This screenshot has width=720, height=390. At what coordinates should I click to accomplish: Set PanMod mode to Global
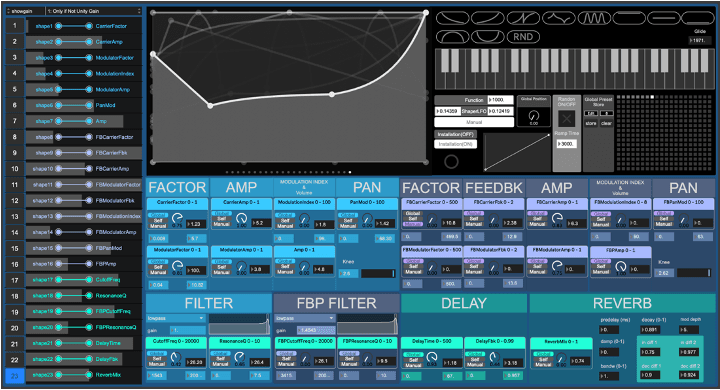point(348,215)
